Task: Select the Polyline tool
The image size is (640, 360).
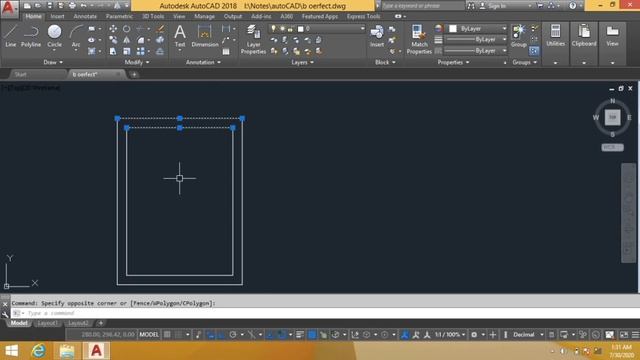Action: click(x=31, y=36)
